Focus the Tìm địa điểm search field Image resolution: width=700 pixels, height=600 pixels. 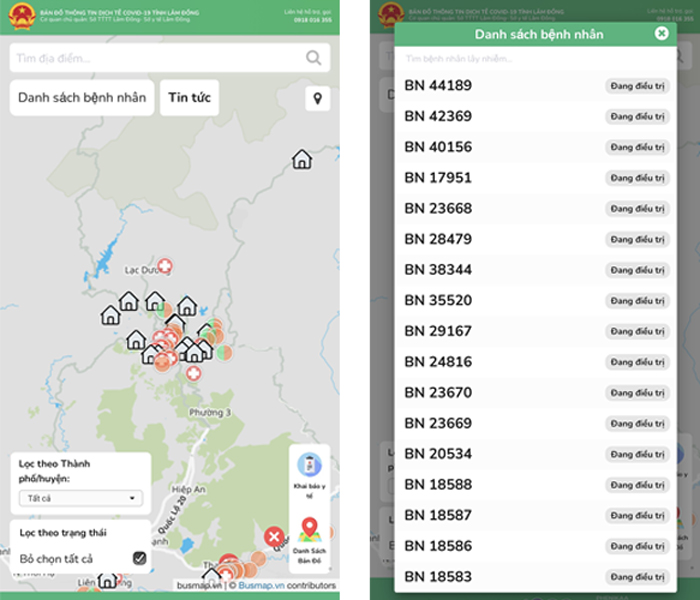(x=170, y=58)
